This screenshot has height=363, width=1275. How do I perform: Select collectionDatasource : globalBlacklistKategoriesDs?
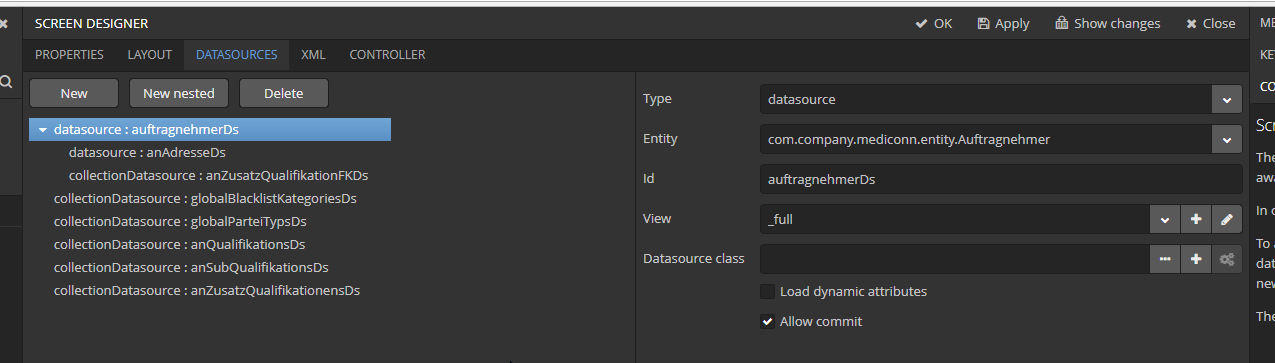pos(205,198)
